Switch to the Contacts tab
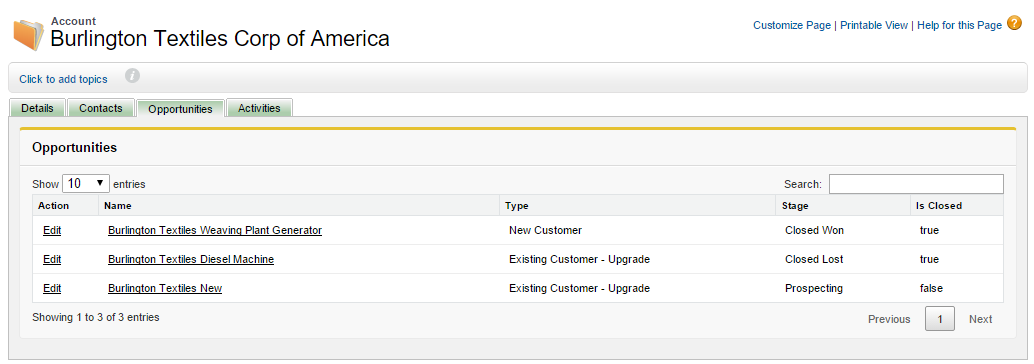This screenshot has height=364, width=1034. click(x=101, y=108)
